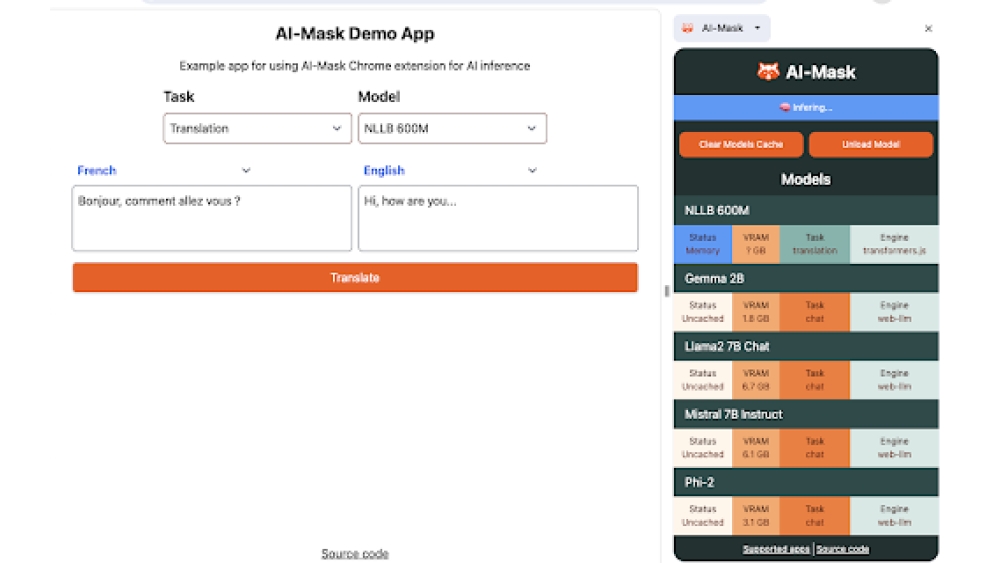Click the AI-Mask Demo App title

coord(355,33)
